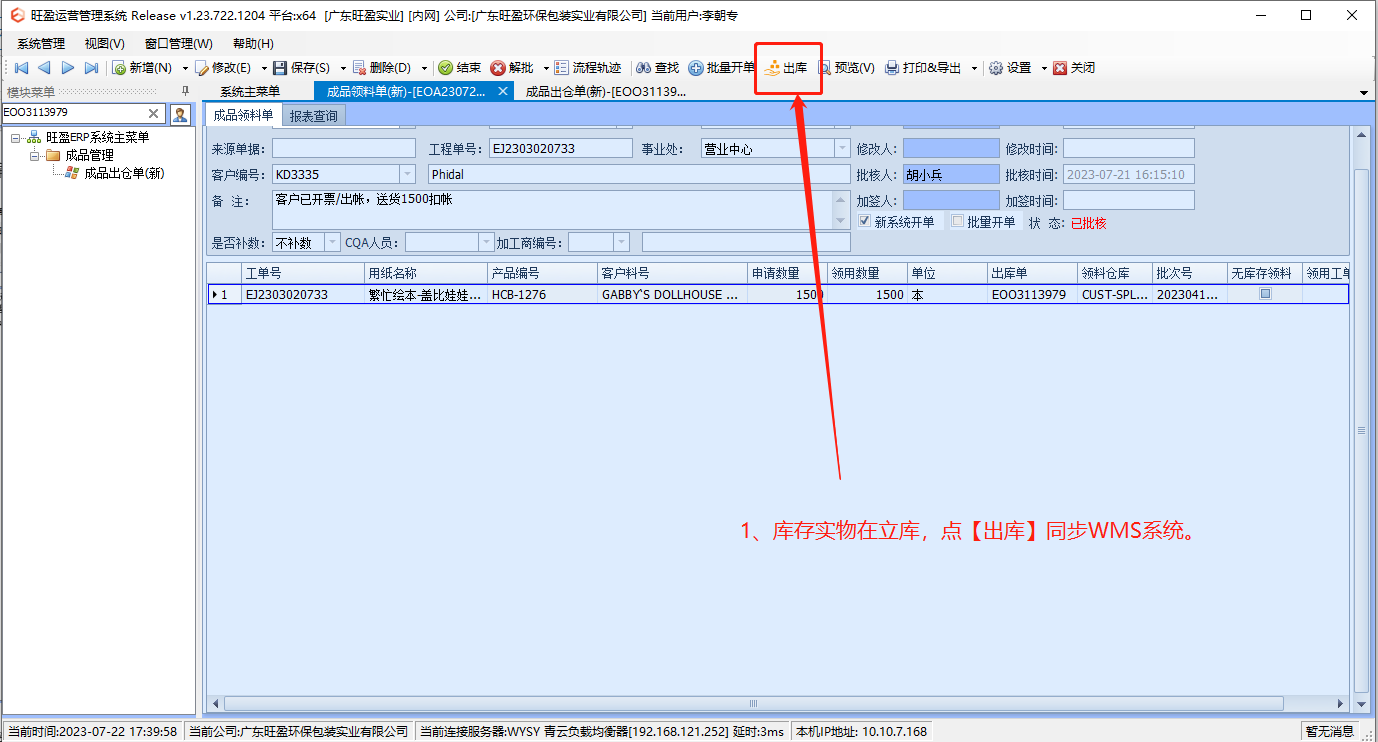Click the 打印&导出 print button
This screenshot has height=742, width=1378.
[923, 68]
